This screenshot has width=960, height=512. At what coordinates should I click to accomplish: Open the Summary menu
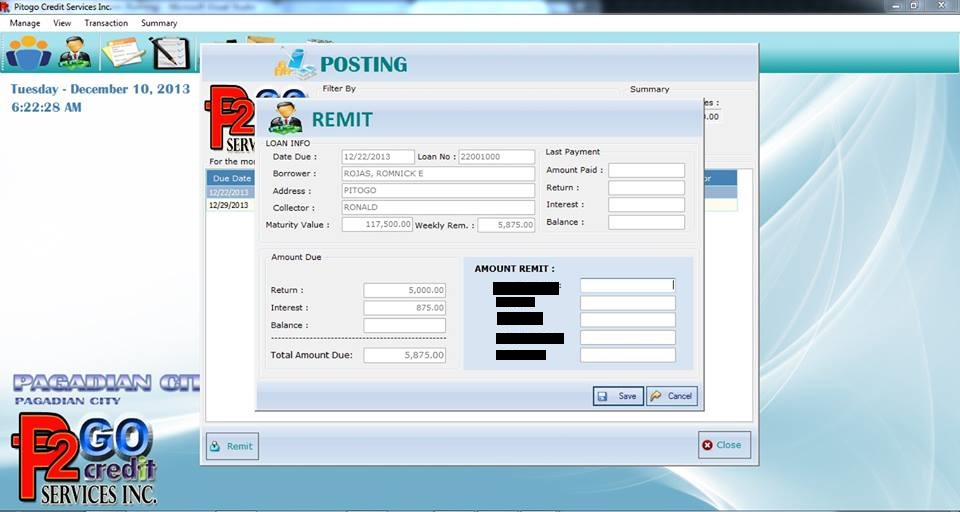click(x=159, y=23)
